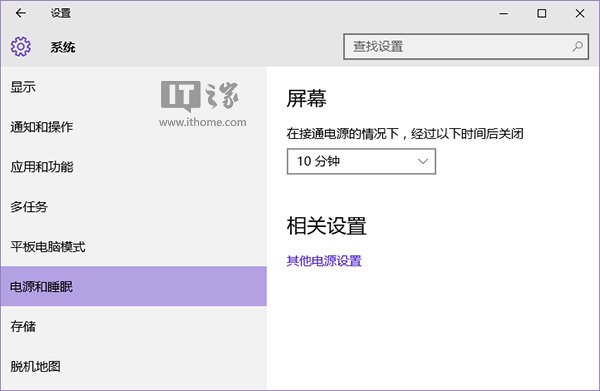Select 电源和睡眠 in sidebar
The width and height of the screenshot is (600, 391).
133,287
